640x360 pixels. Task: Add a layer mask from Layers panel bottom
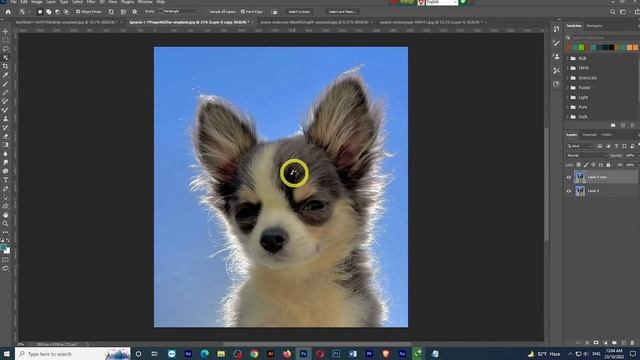tap(596, 343)
